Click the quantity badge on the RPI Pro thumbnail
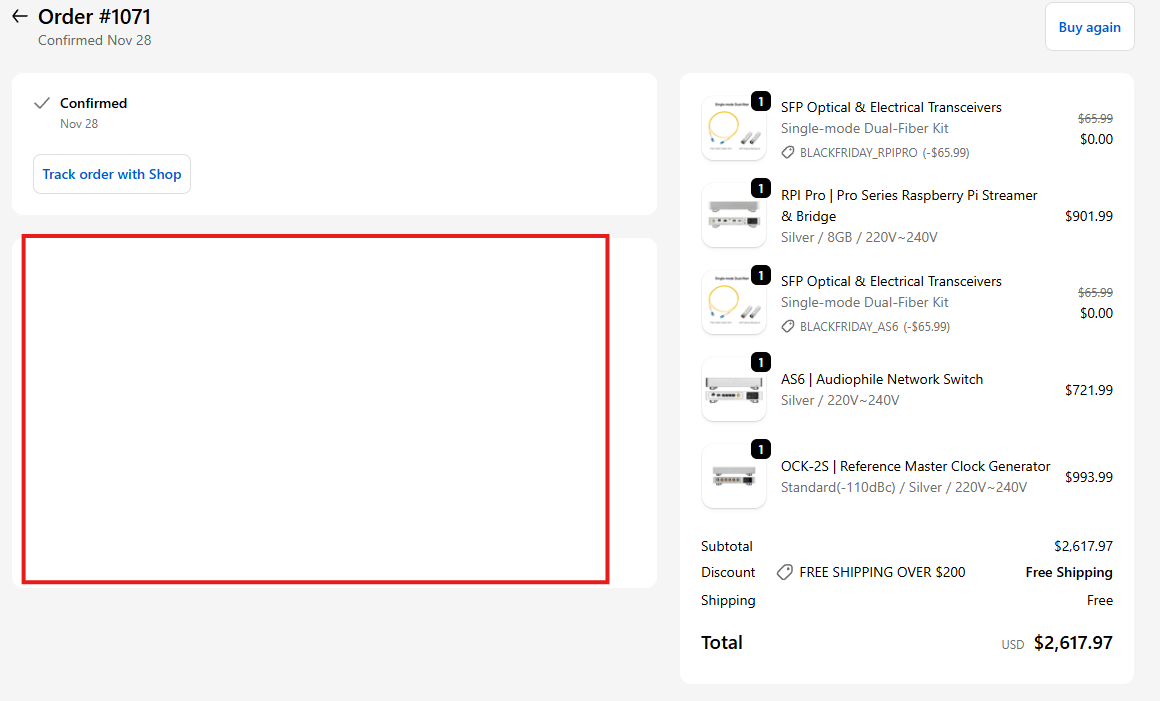This screenshot has height=701, width=1160. click(761, 188)
